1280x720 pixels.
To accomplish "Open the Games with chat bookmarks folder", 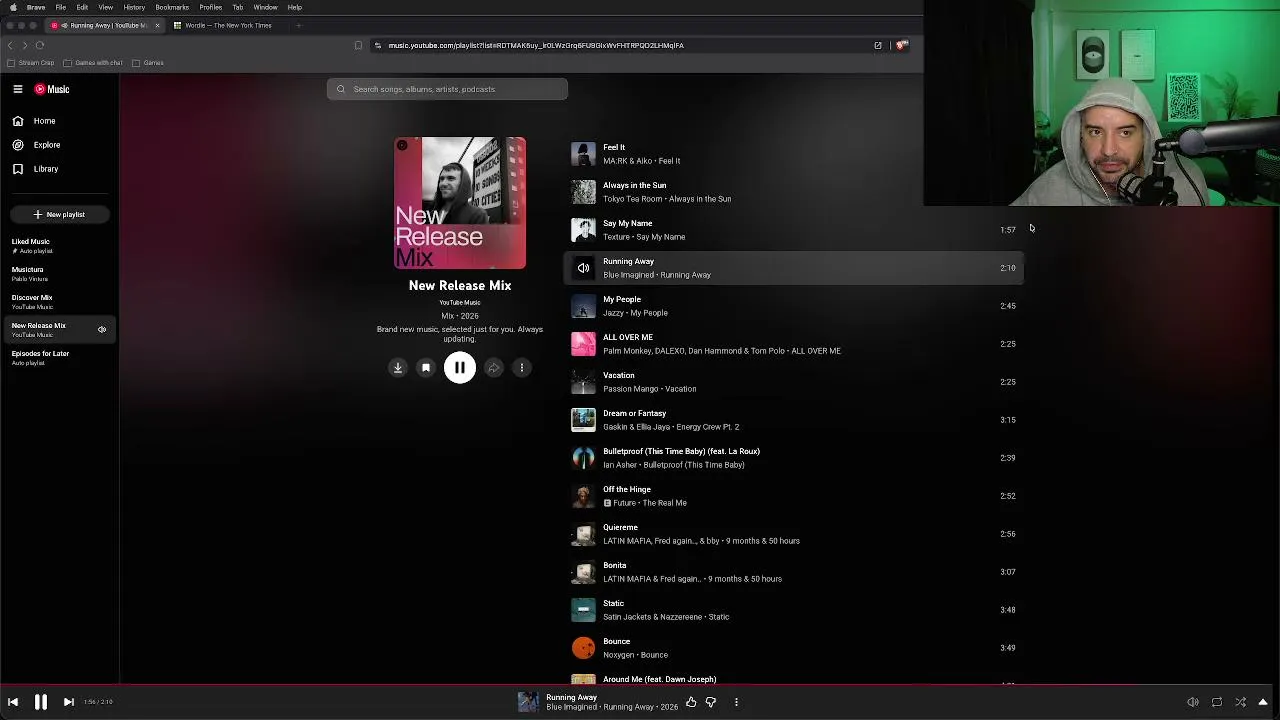I will 92,63.
